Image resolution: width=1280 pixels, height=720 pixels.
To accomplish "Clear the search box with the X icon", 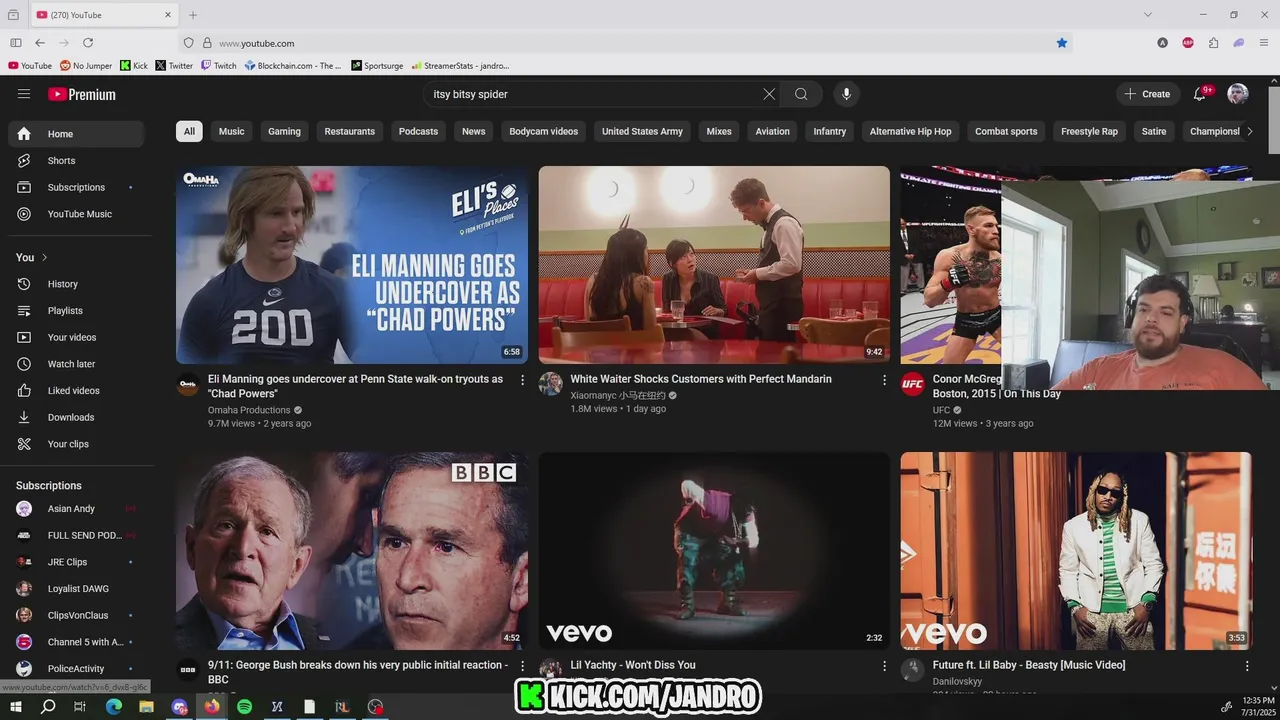I will [x=769, y=94].
